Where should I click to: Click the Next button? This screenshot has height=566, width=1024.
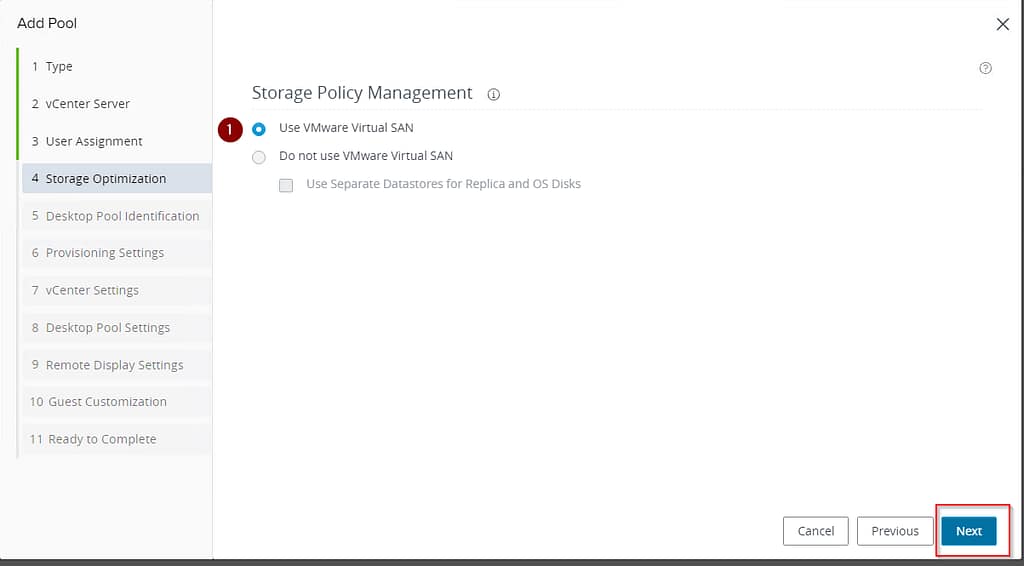click(x=968, y=531)
